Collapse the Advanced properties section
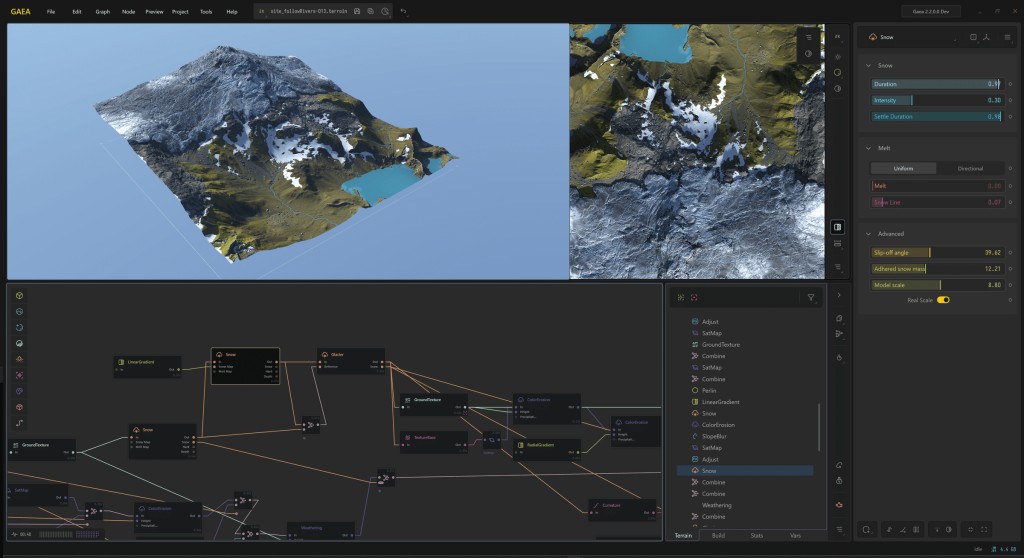The width and height of the screenshot is (1024, 558). (869, 234)
